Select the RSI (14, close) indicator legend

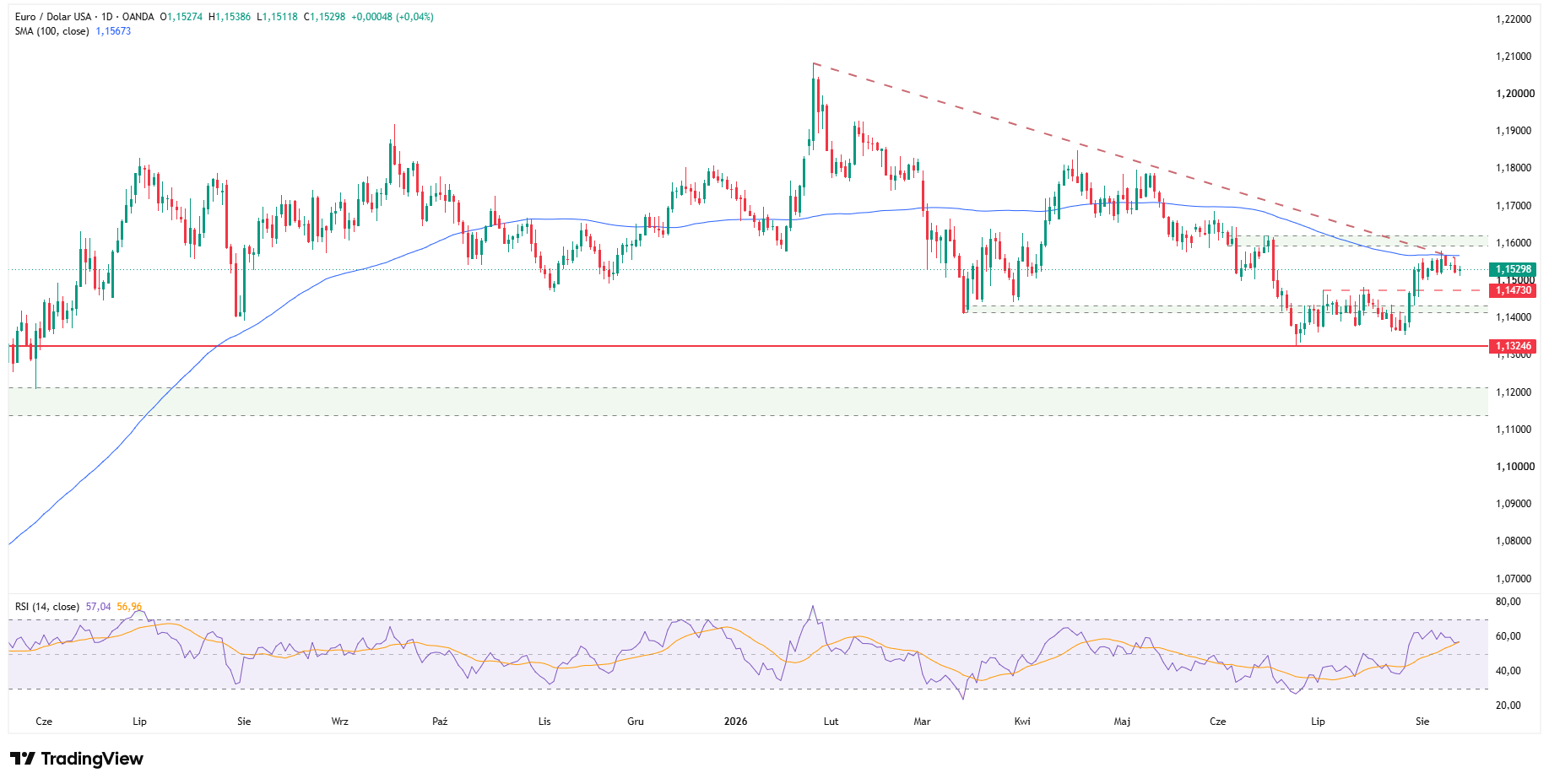coord(47,607)
